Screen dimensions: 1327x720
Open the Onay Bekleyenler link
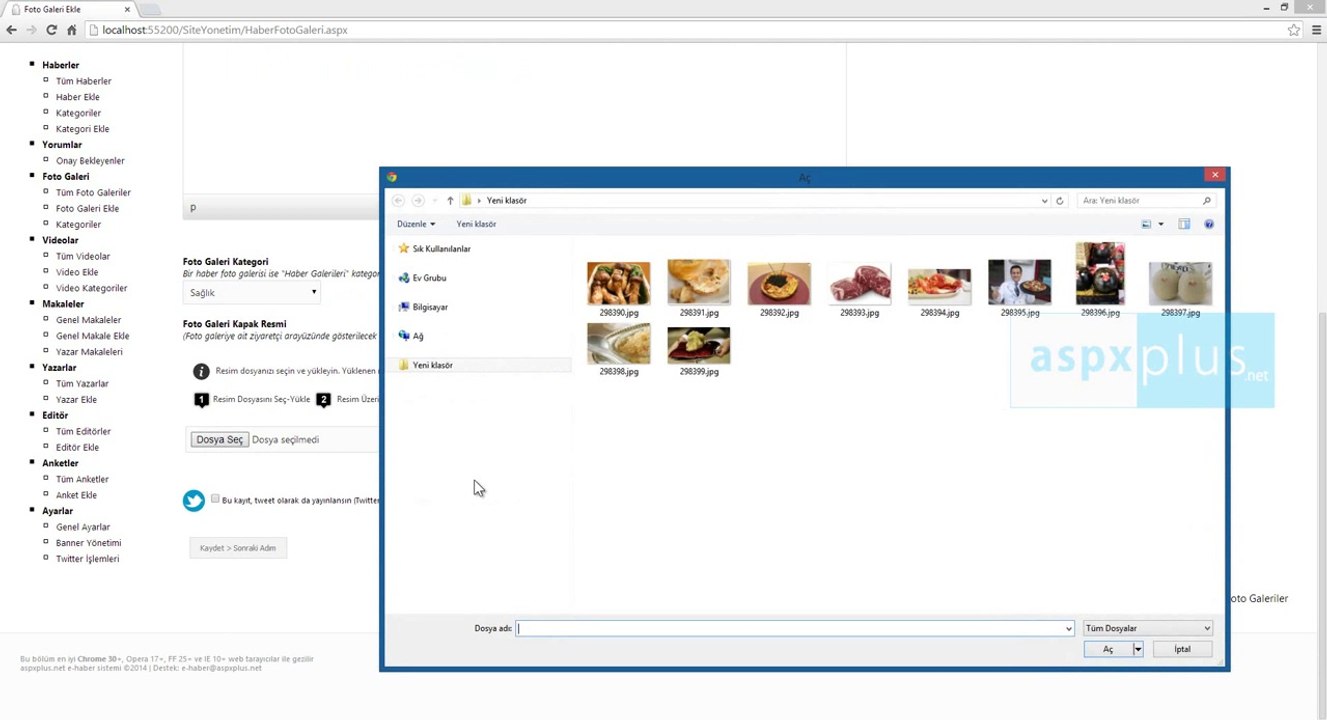point(90,161)
